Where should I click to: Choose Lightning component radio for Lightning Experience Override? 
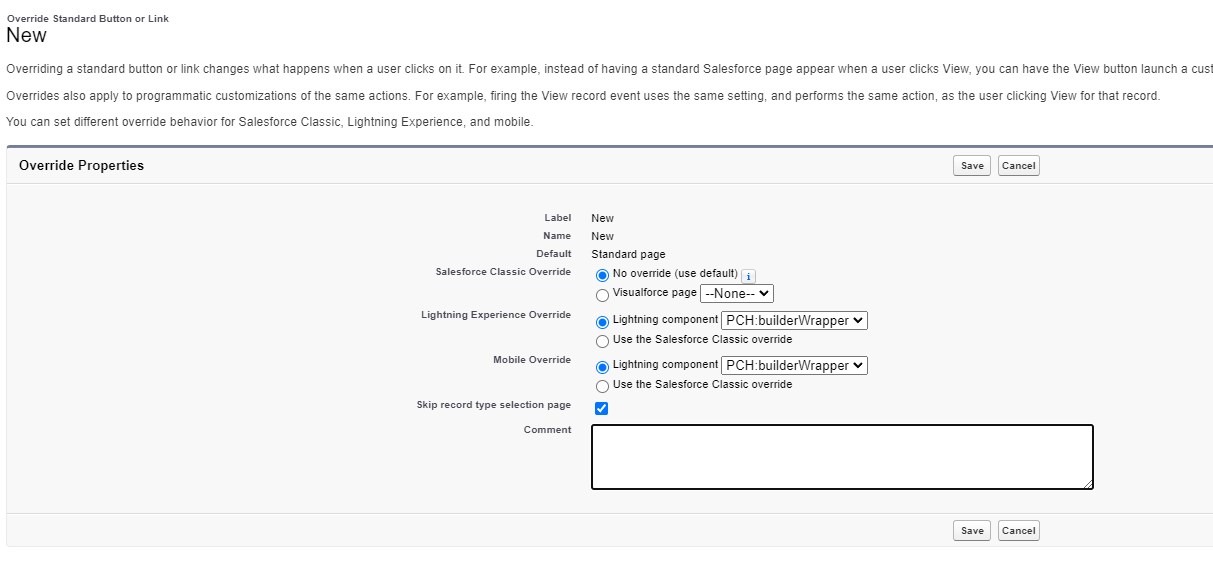click(x=602, y=322)
